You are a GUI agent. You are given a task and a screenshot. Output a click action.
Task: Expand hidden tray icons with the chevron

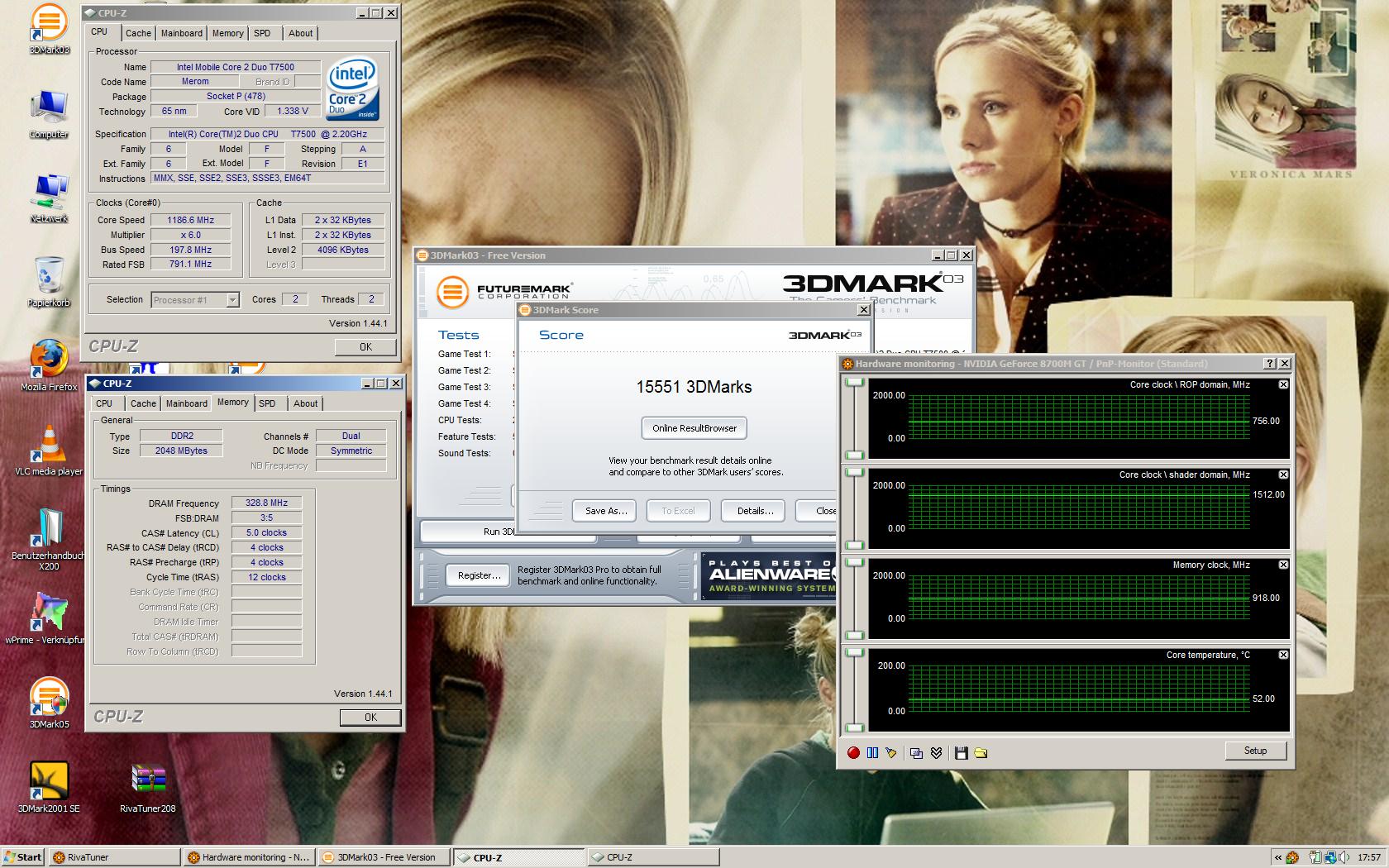point(1278,857)
